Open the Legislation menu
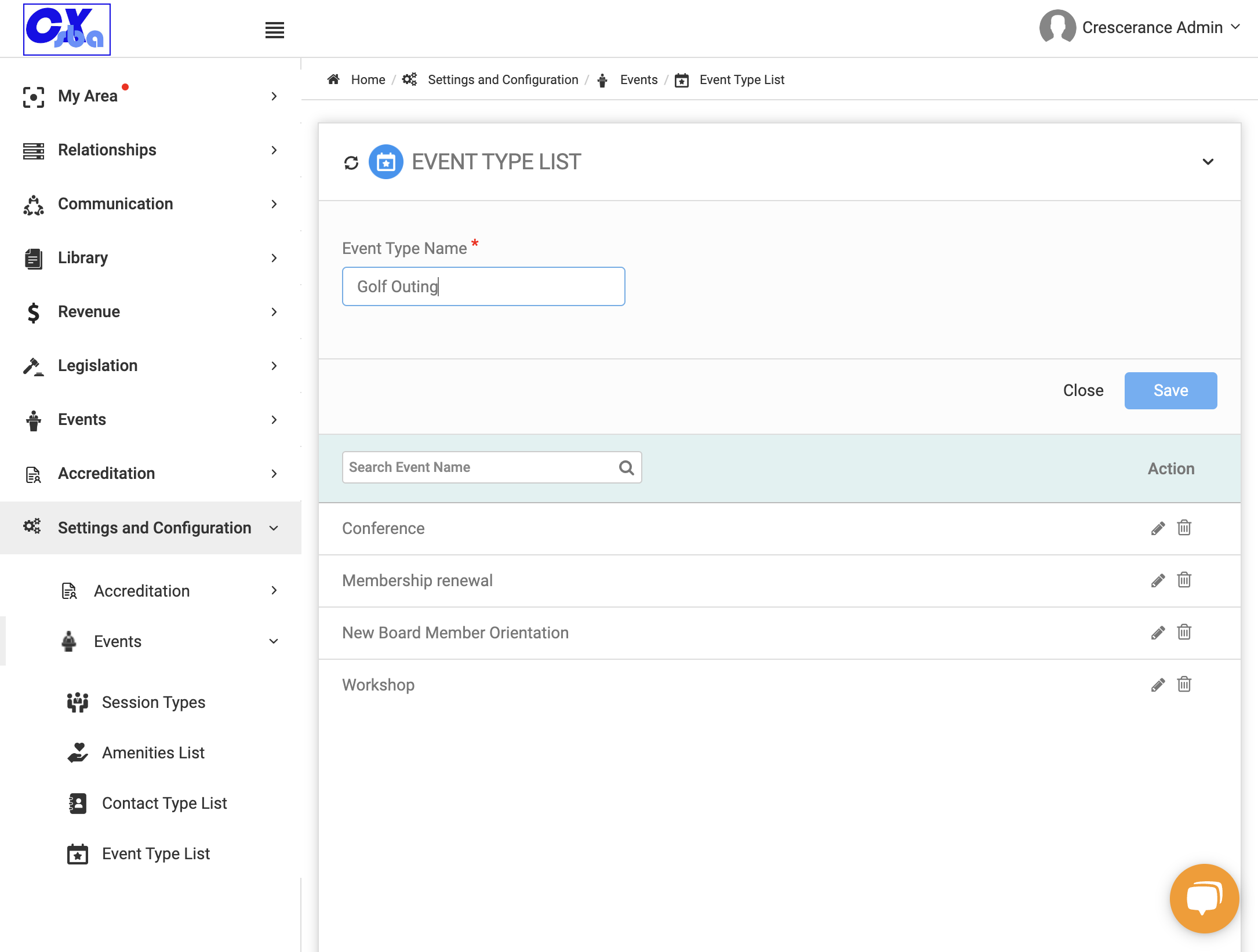 (x=151, y=366)
